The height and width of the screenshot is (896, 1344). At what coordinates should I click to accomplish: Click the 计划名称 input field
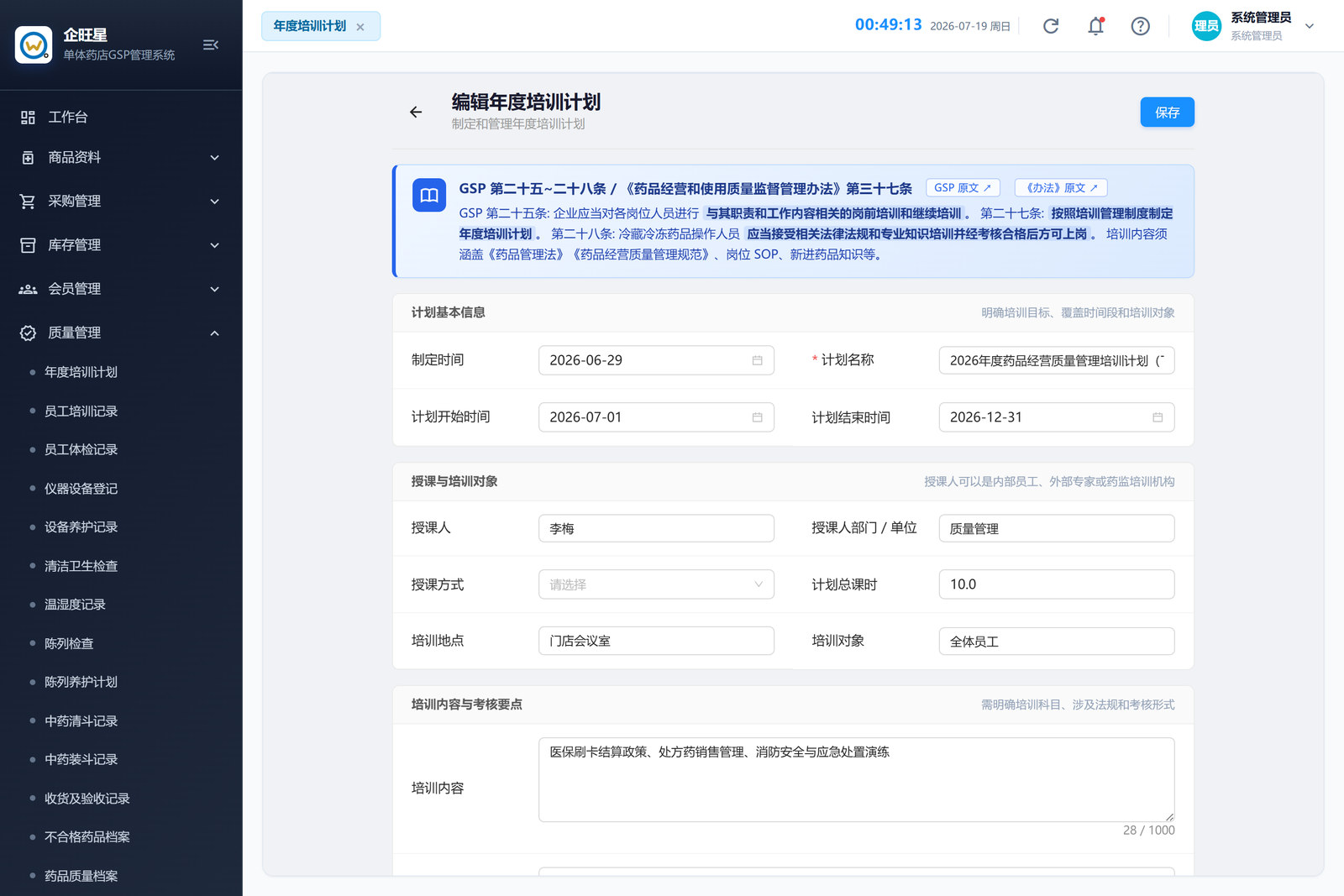[x=1056, y=360]
